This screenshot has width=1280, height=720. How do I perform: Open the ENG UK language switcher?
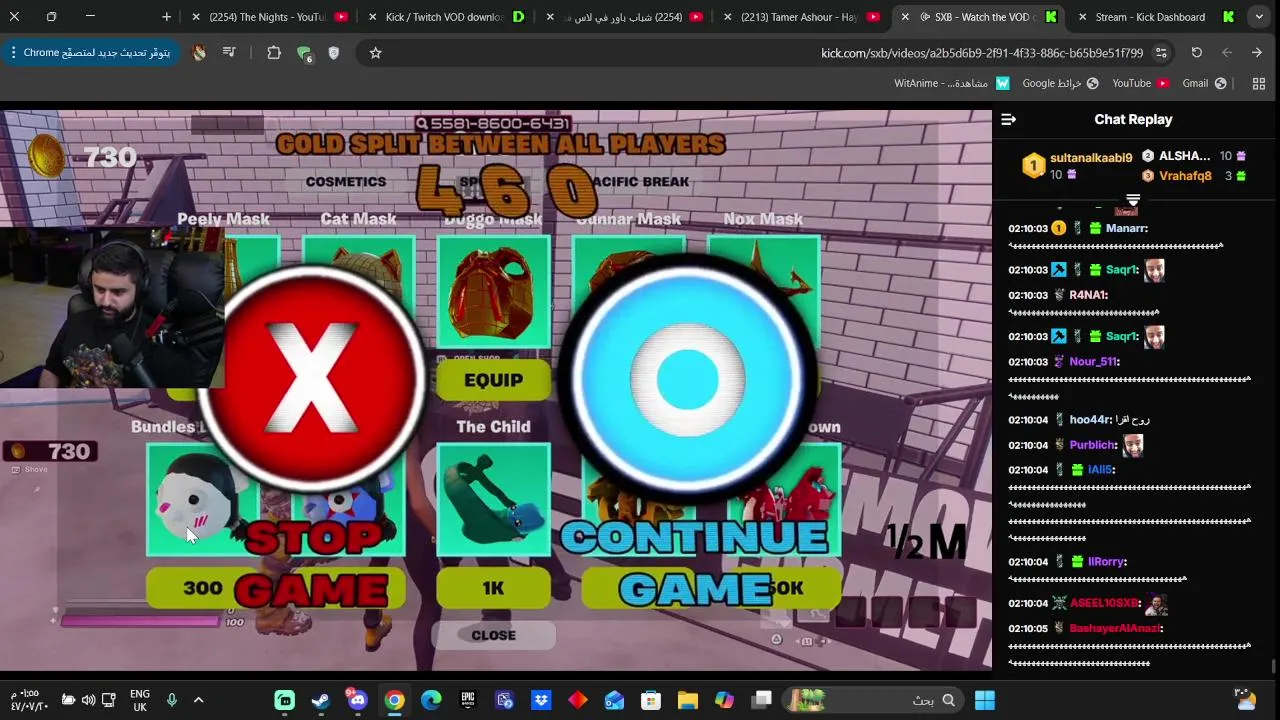point(140,700)
